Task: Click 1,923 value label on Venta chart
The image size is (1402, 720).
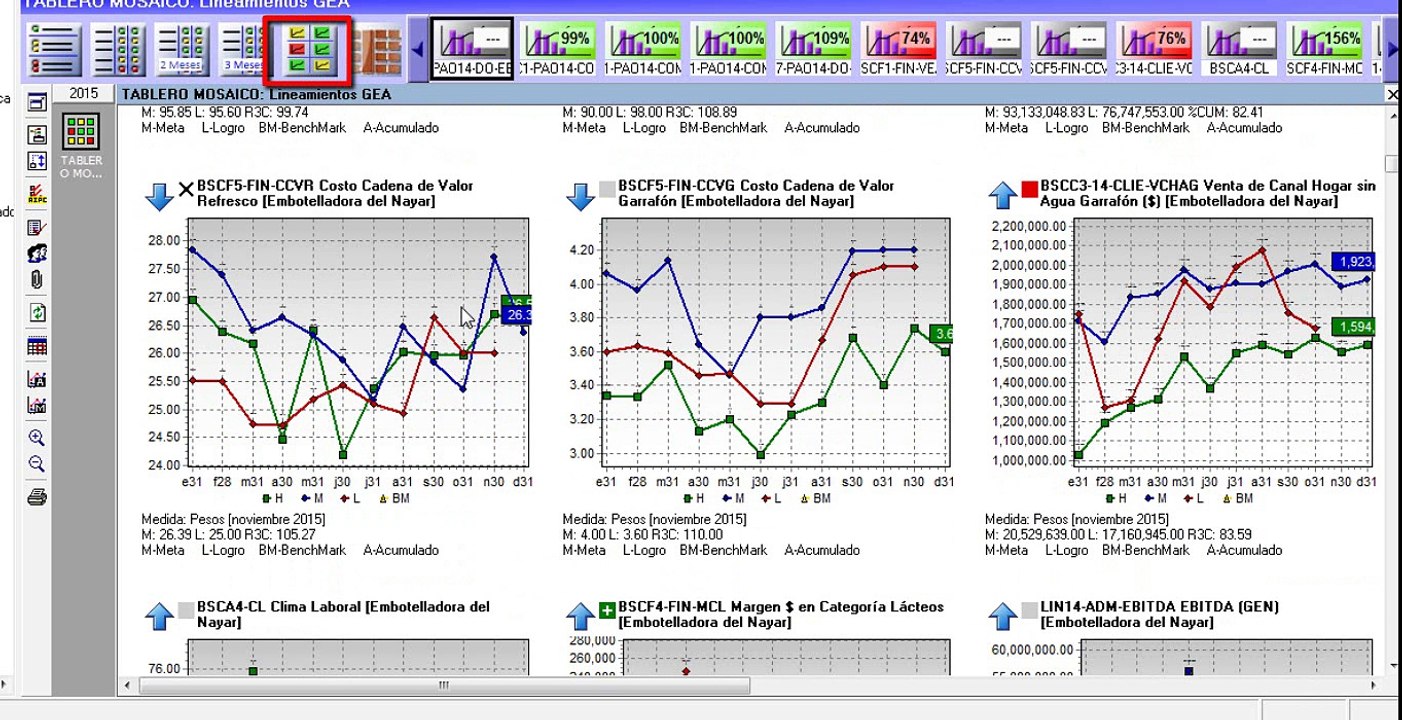Action: click(x=1353, y=262)
